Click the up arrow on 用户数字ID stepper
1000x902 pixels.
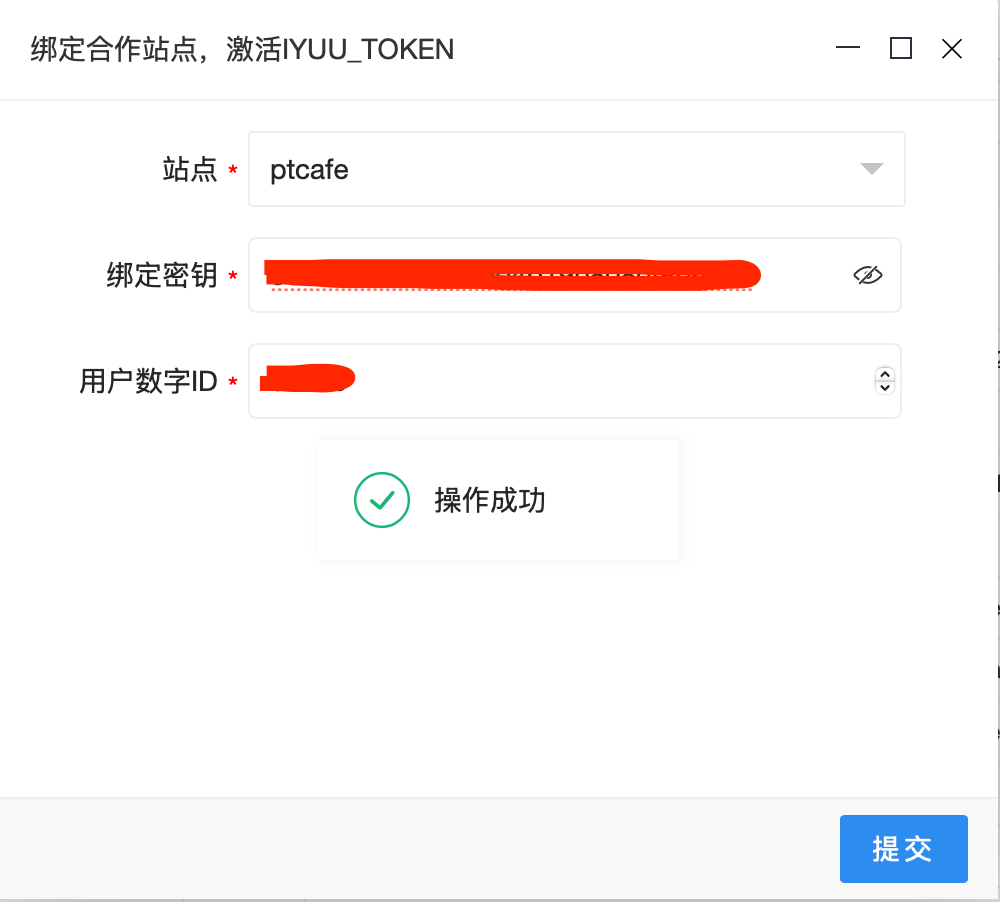(884, 372)
